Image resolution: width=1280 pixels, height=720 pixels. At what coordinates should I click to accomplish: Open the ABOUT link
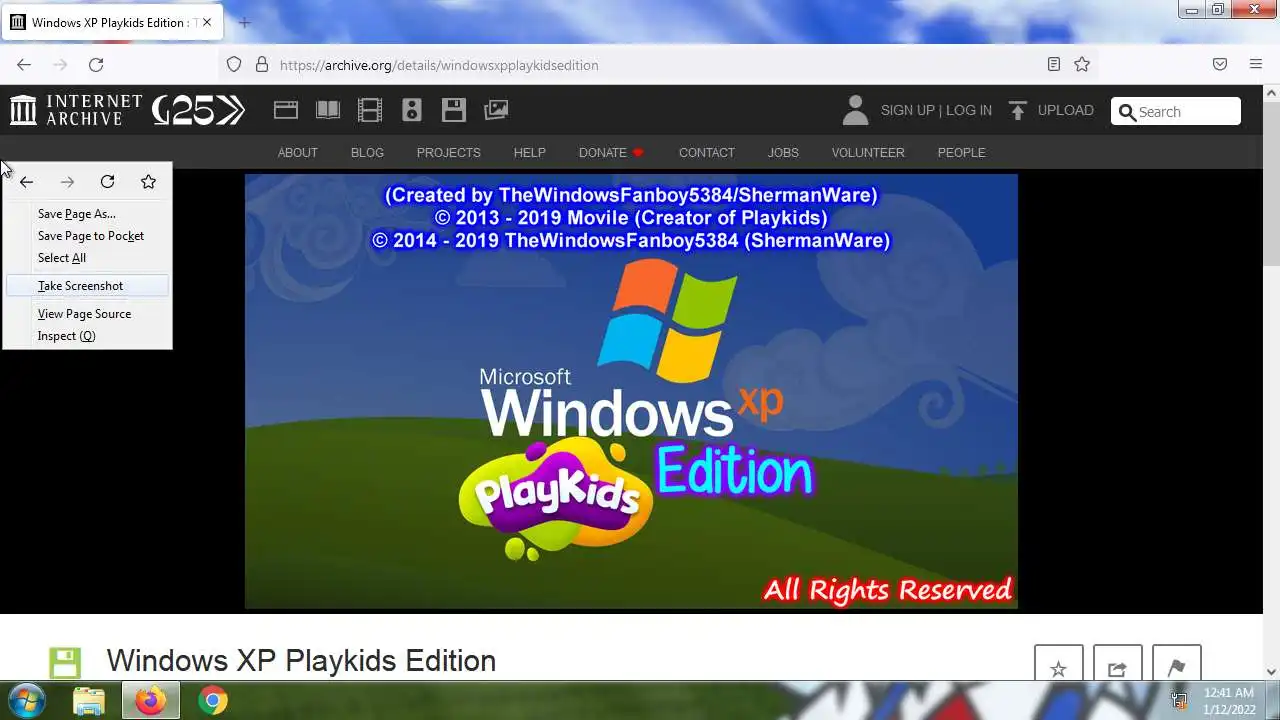coord(297,153)
